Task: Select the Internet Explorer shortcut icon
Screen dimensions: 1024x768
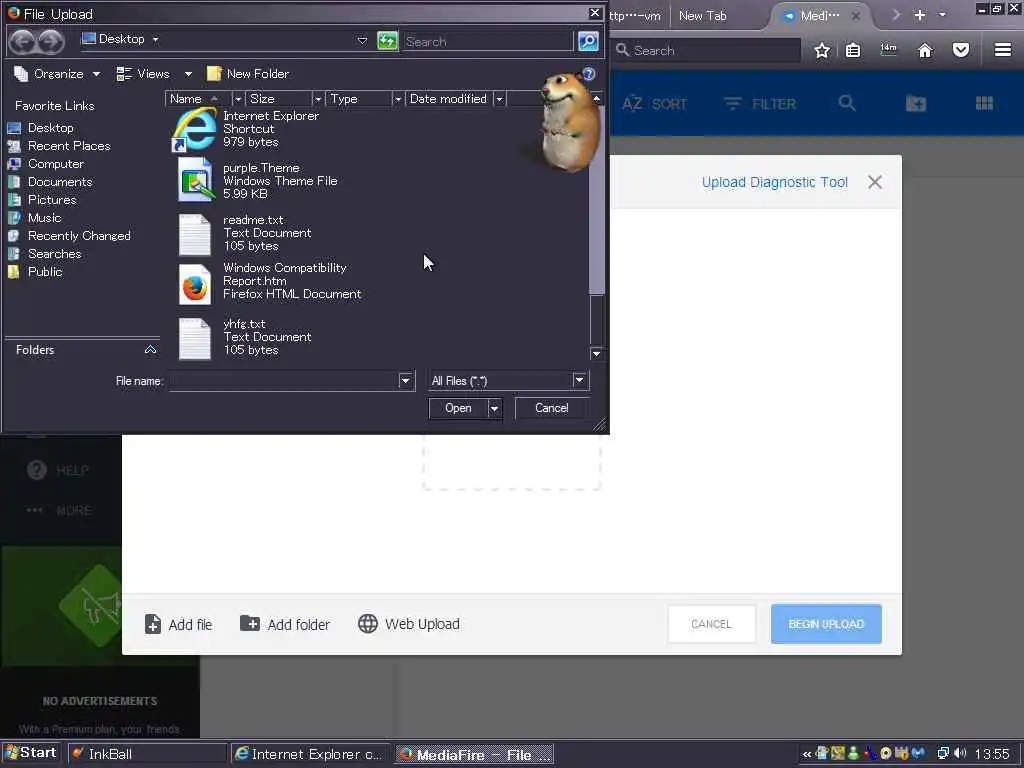Action: (x=194, y=129)
